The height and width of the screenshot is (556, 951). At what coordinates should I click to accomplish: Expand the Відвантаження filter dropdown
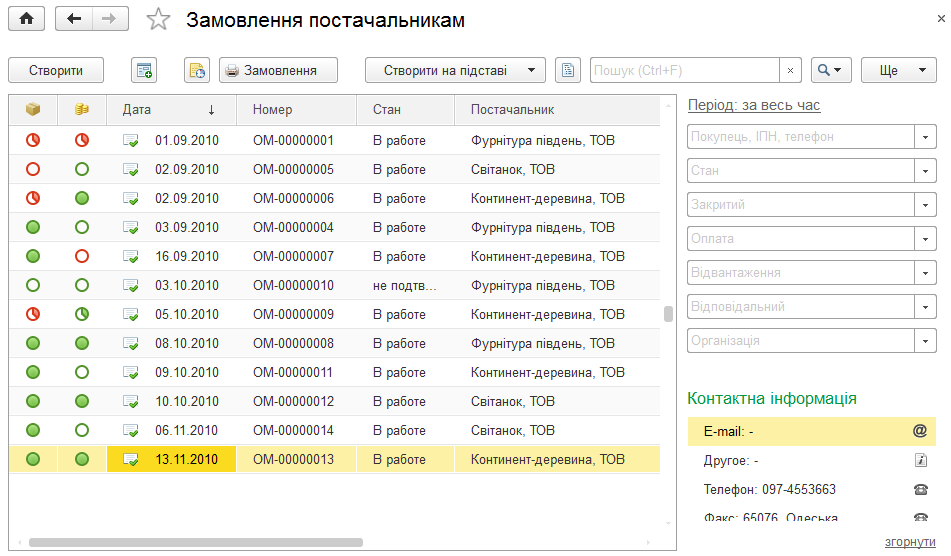926,272
